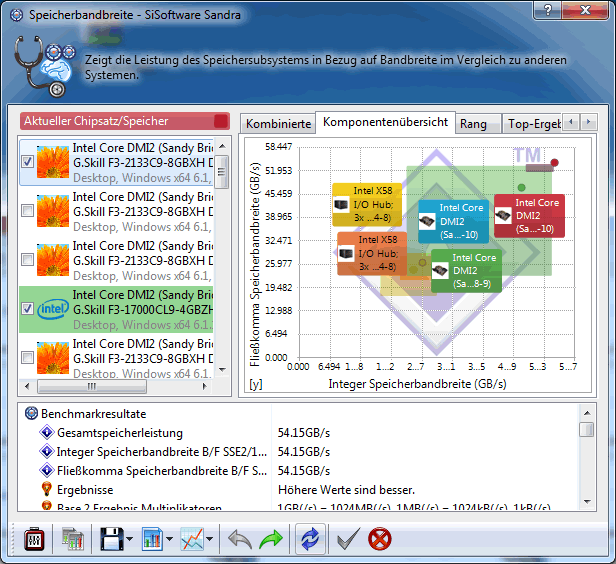Uncheck the G.Skill F3-17000CL9-4GBZH entry
The width and height of the screenshot is (616, 564).
click(x=28, y=309)
